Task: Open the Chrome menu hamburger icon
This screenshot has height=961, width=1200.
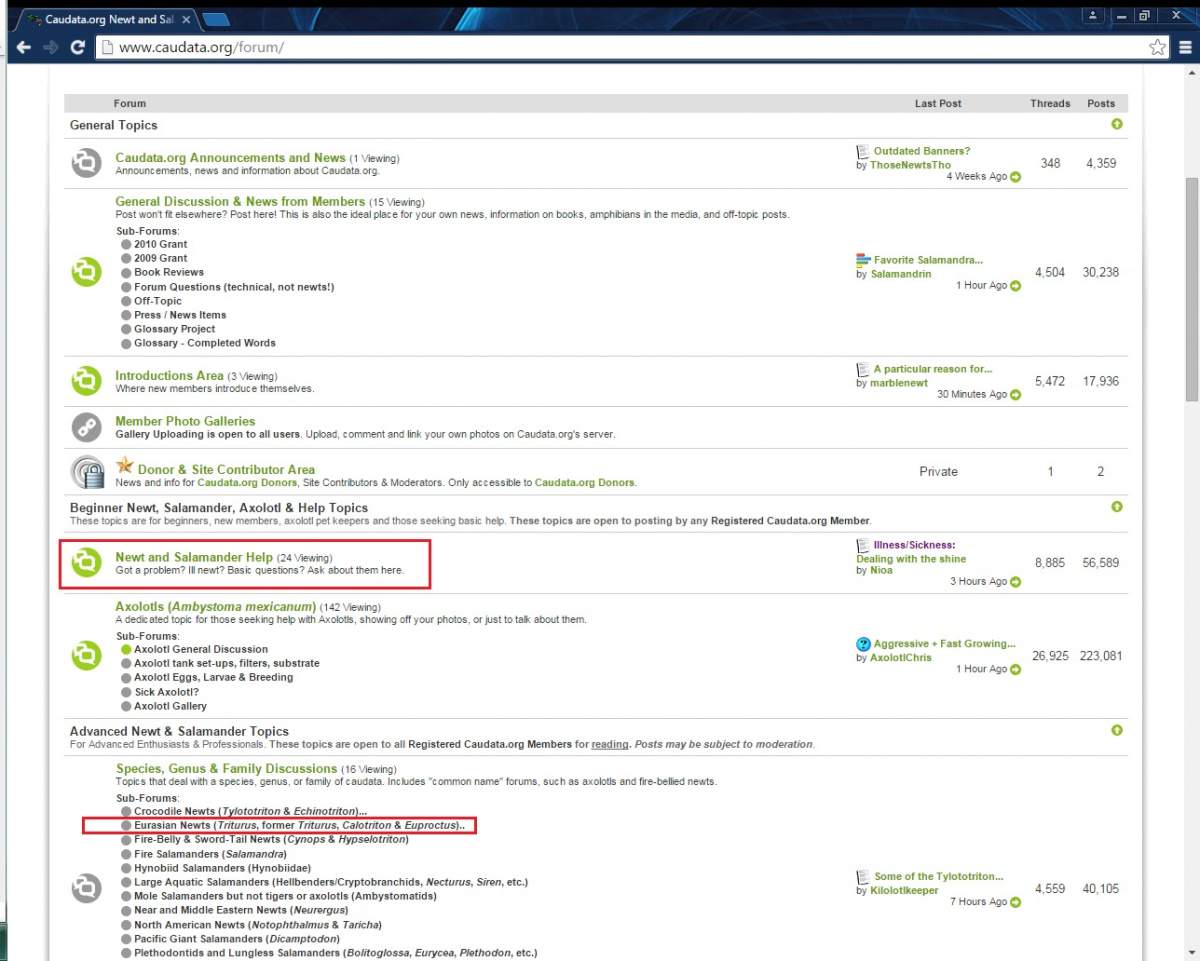Action: (x=1185, y=47)
